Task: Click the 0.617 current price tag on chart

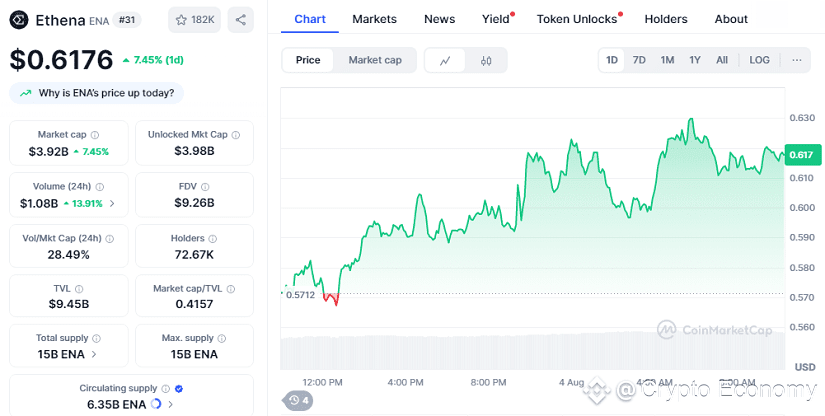Action: [803, 155]
